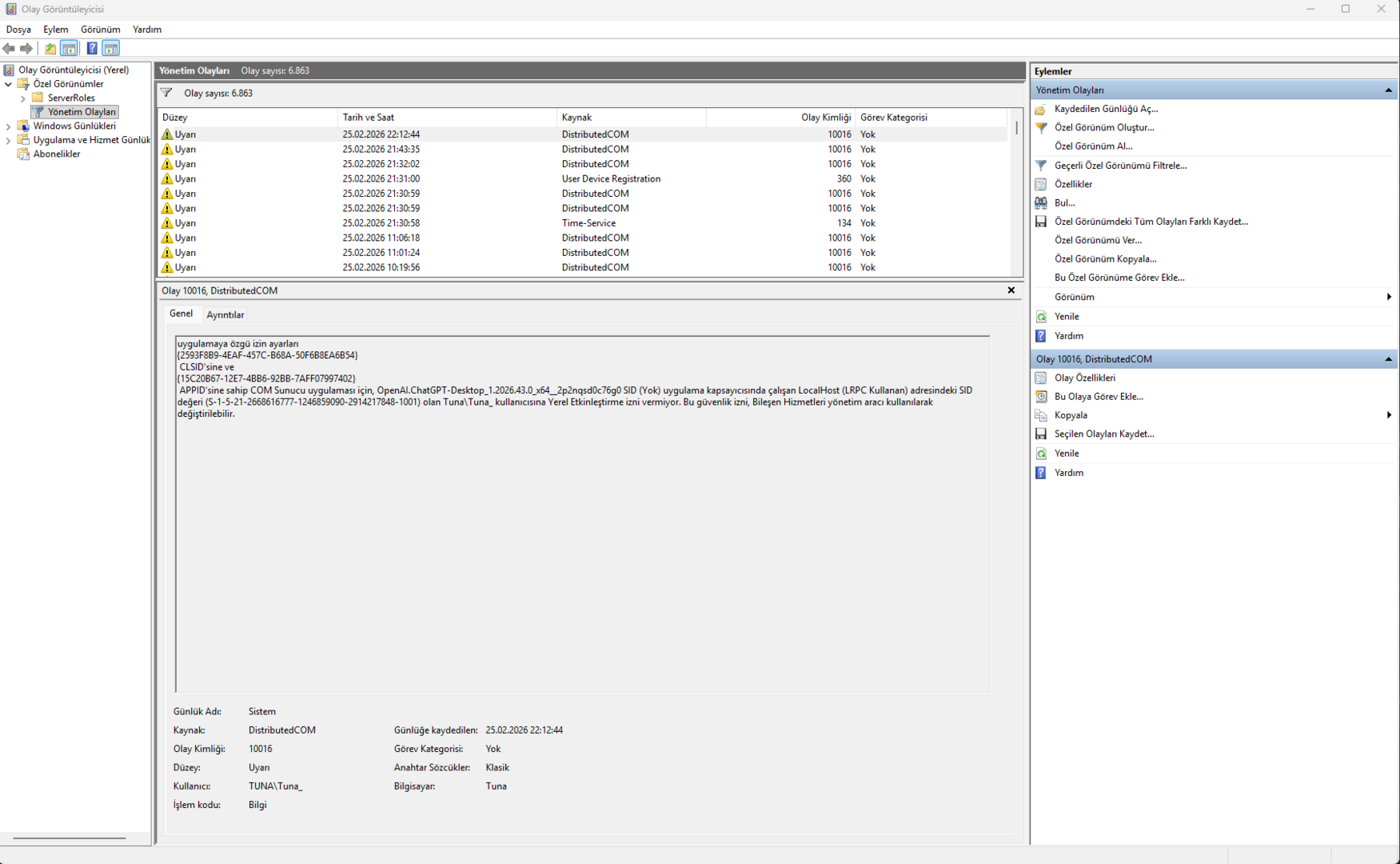Click the Kopyala icon in the actions pane
This screenshot has width=1400, height=864.
tap(1041, 415)
